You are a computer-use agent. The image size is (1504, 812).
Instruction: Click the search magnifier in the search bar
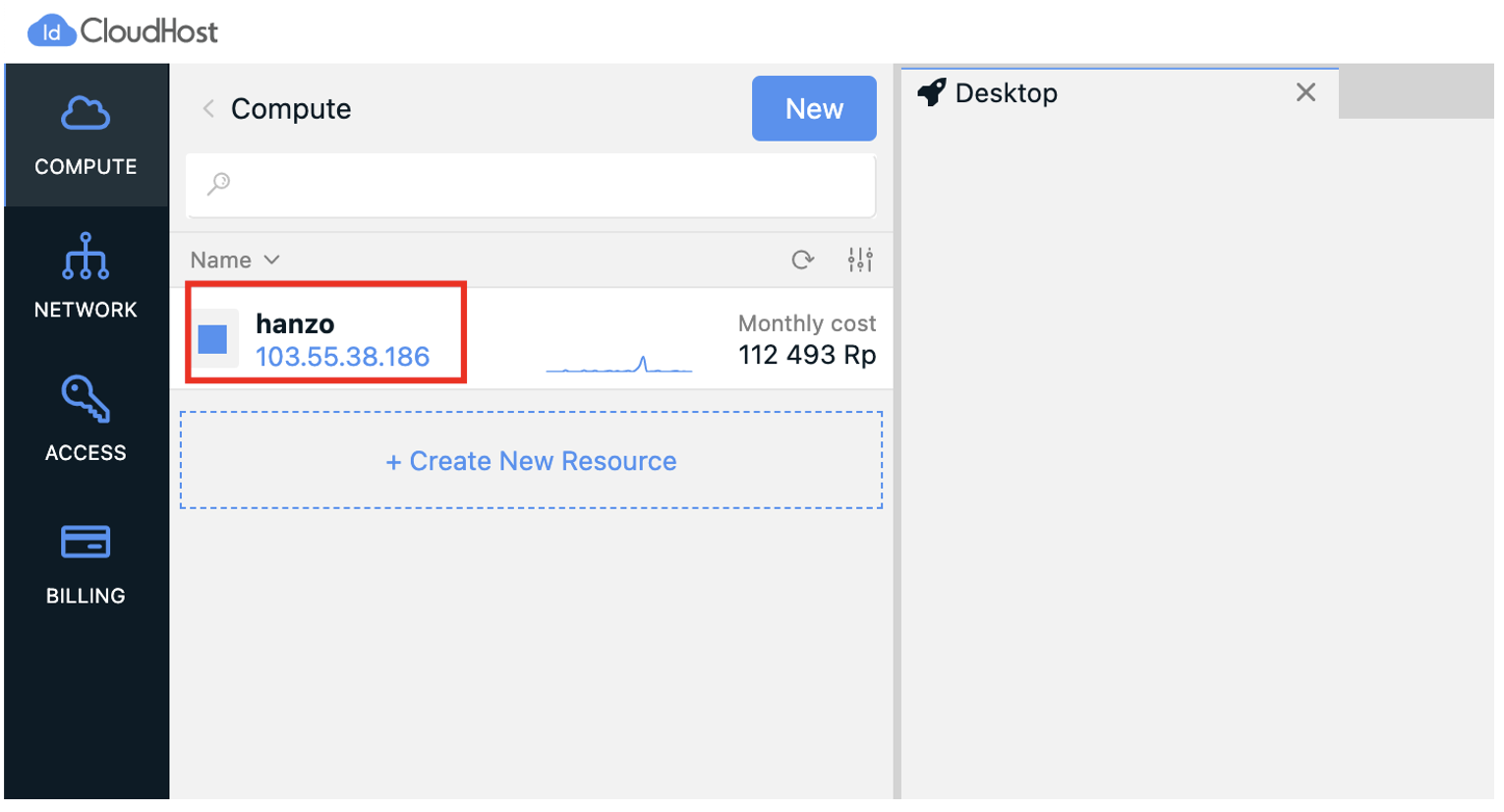220,185
